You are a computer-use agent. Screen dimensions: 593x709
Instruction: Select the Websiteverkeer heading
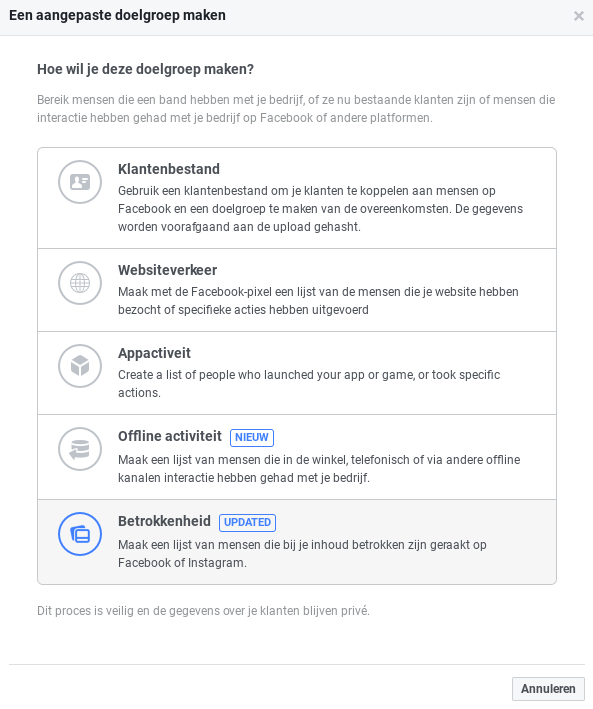(x=167, y=270)
